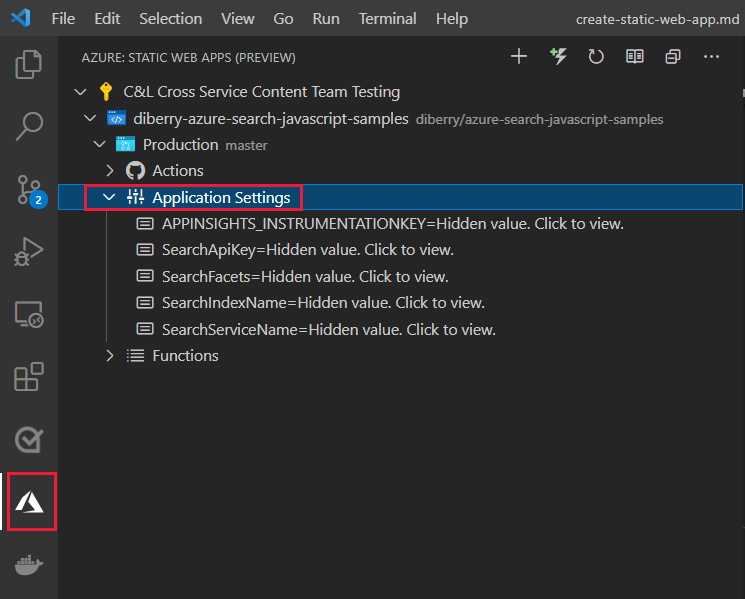Open the Selection menu
Viewport: 745px width, 599px height.
pyautogui.click(x=171, y=19)
